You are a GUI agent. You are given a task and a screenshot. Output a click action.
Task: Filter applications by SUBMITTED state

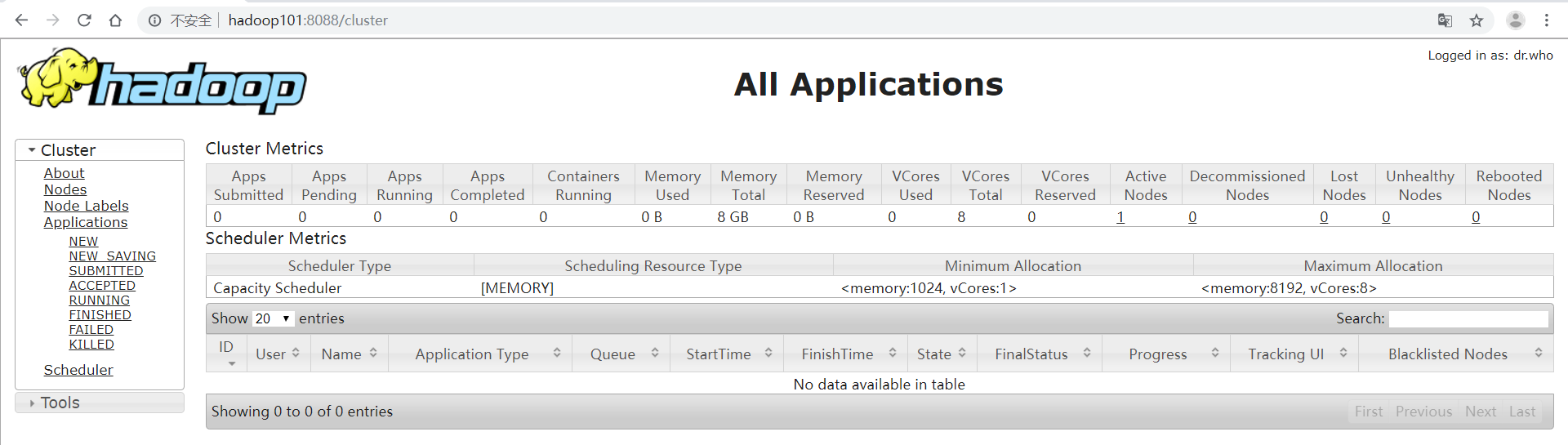106,271
